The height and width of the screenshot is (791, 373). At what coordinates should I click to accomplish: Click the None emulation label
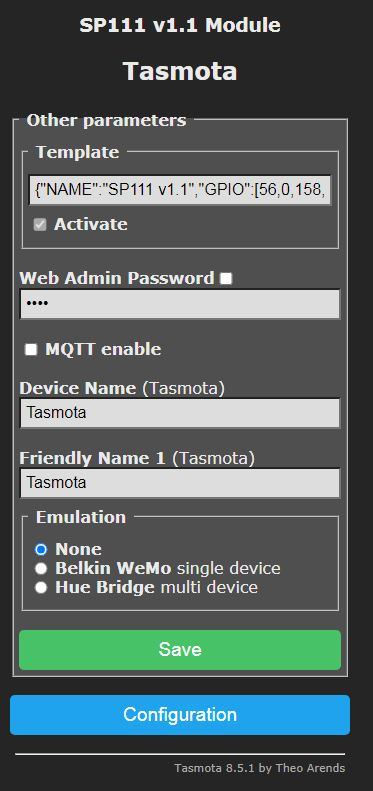click(x=78, y=549)
